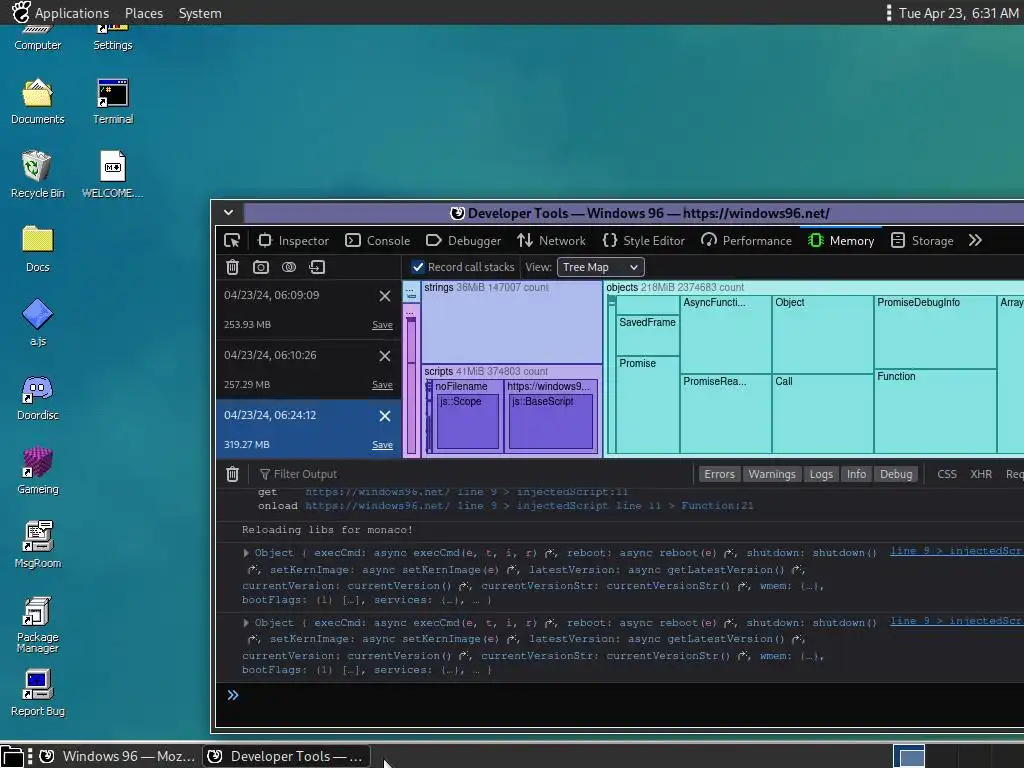1024x768 pixels.
Task: Open the Documents desktop icon
Action: click(37, 101)
